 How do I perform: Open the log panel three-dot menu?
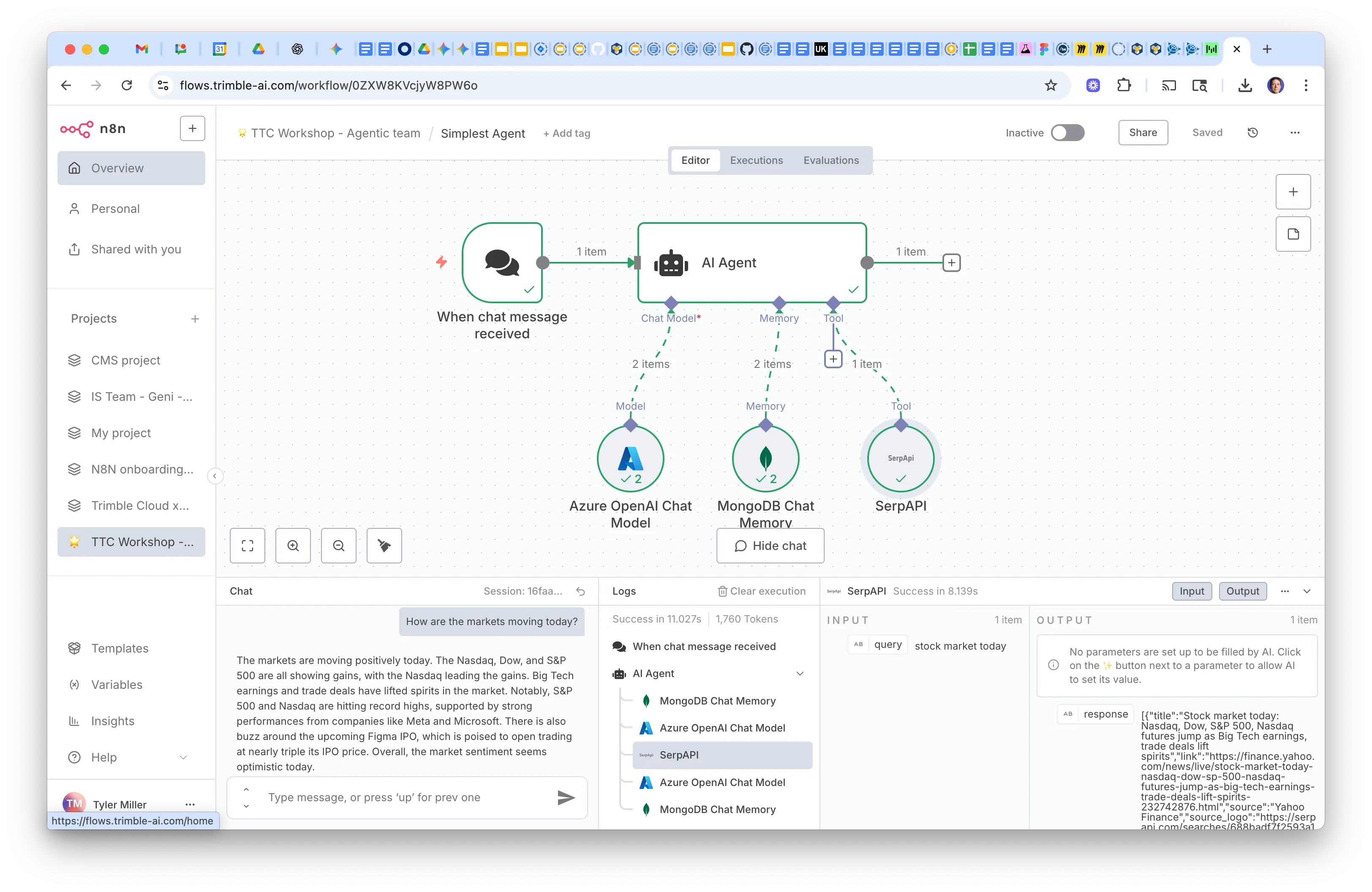[1285, 591]
